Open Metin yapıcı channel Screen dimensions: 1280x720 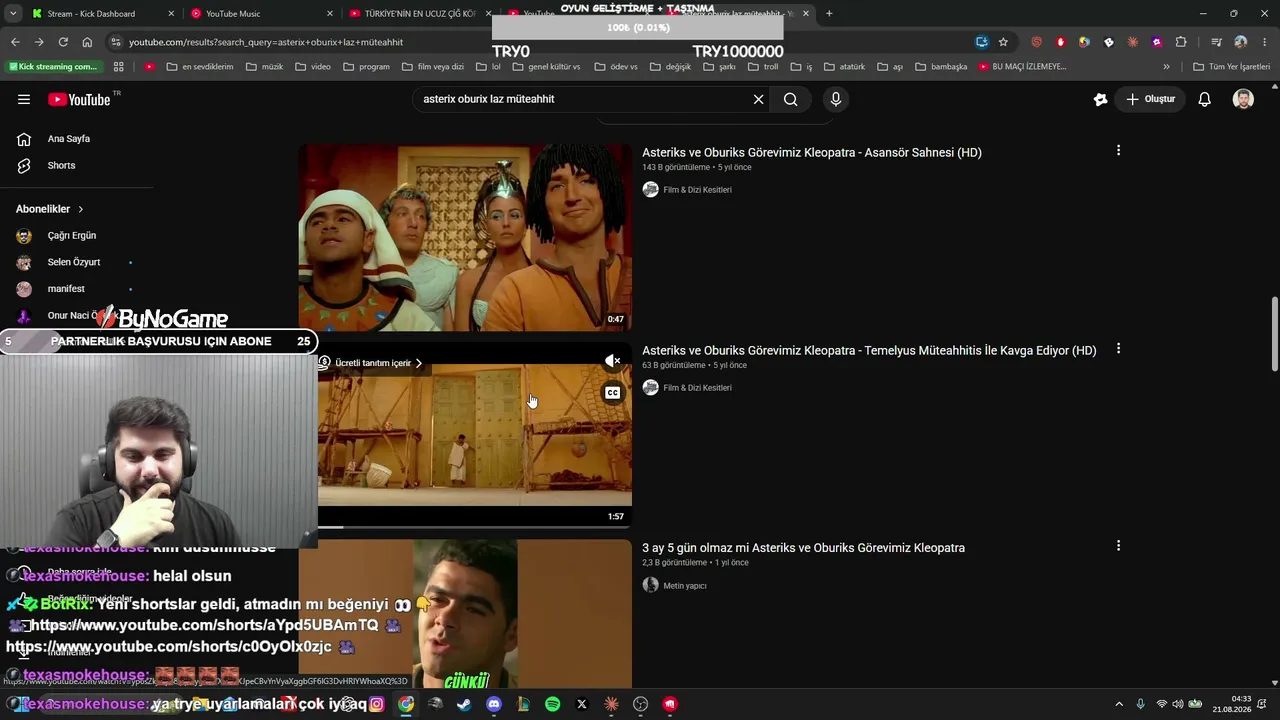tap(684, 586)
